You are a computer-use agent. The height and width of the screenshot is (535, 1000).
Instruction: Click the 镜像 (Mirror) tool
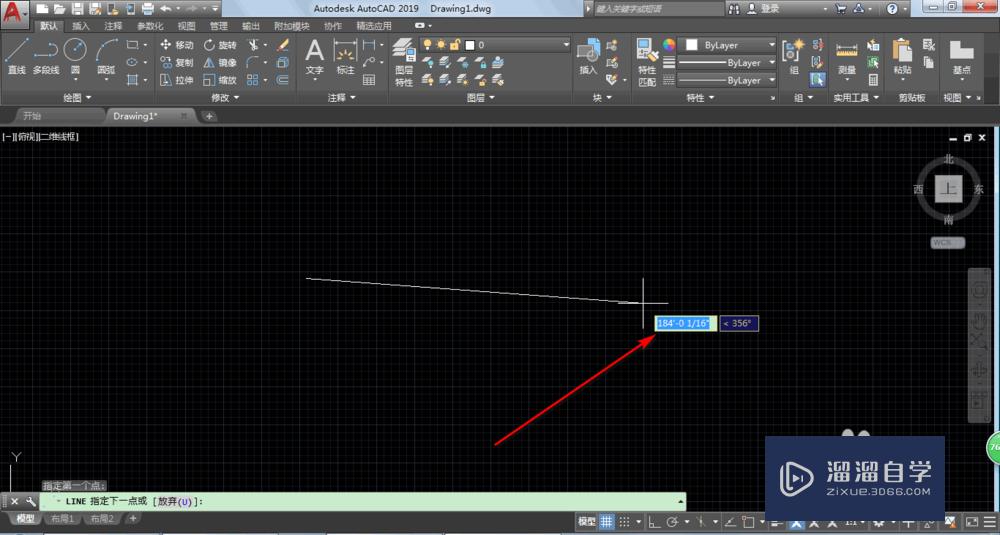(220, 62)
